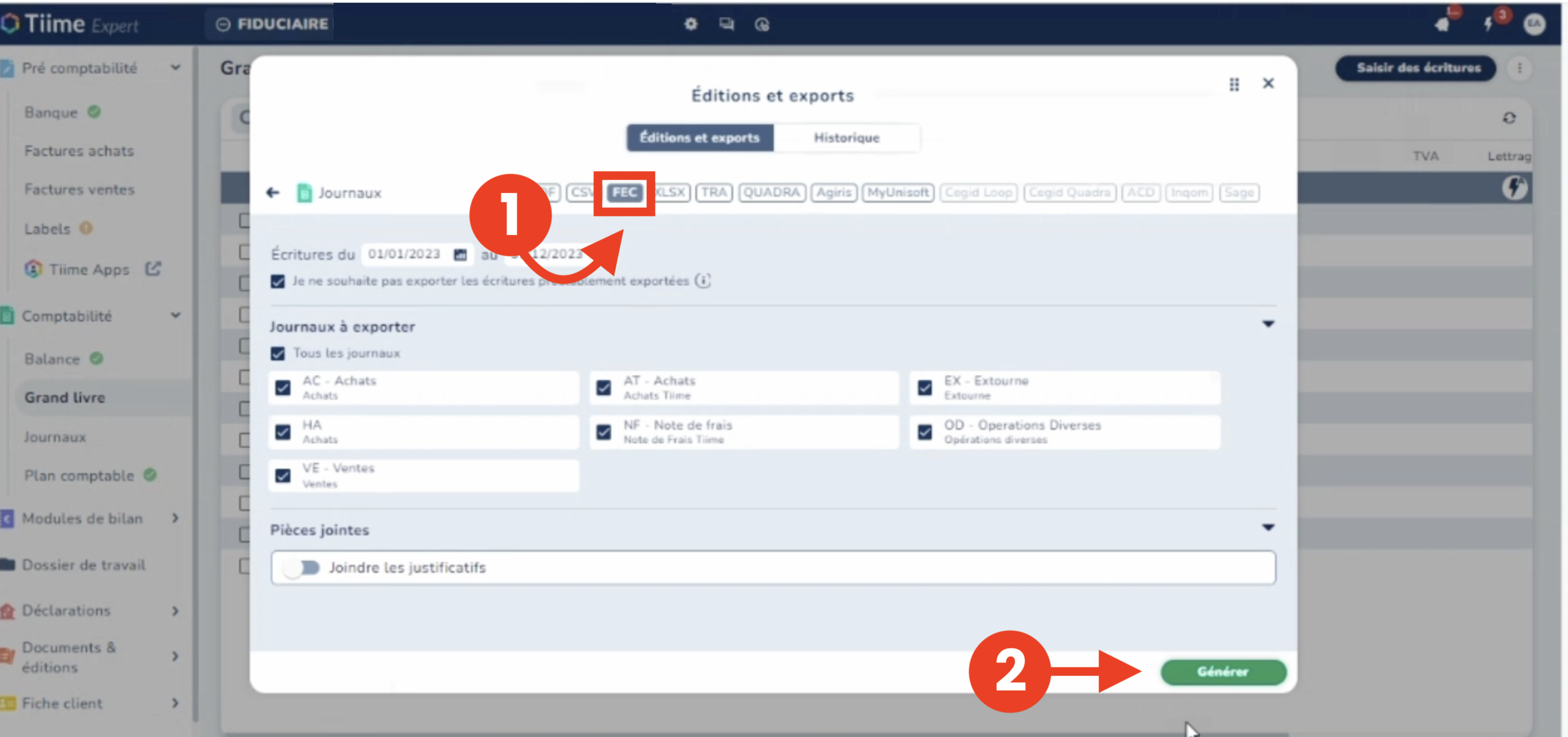The image size is (1568, 737).
Task: Enable Joindre les justificatifs switch
Action: coord(301,568)
